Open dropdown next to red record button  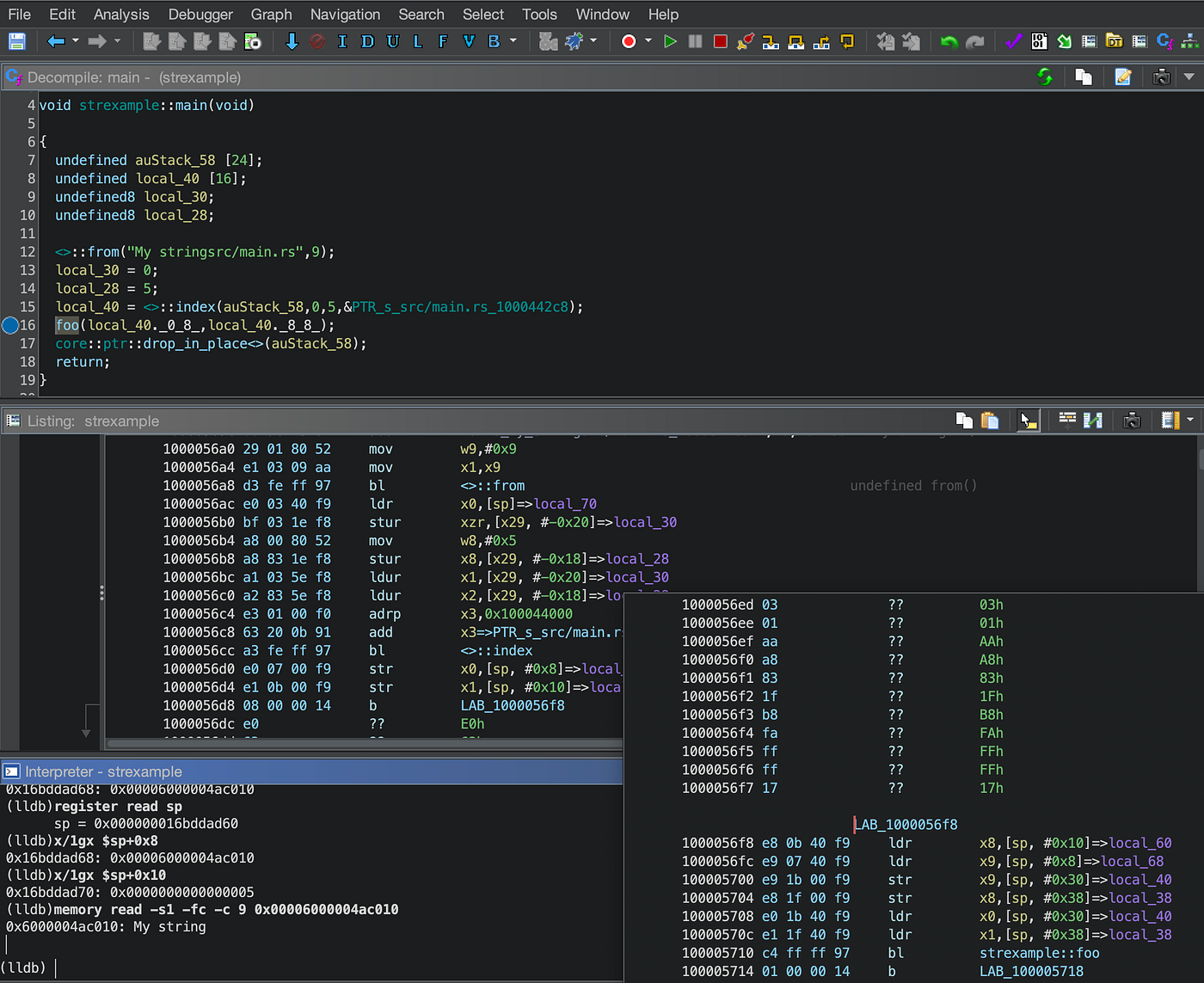click(x=648, y=41)
